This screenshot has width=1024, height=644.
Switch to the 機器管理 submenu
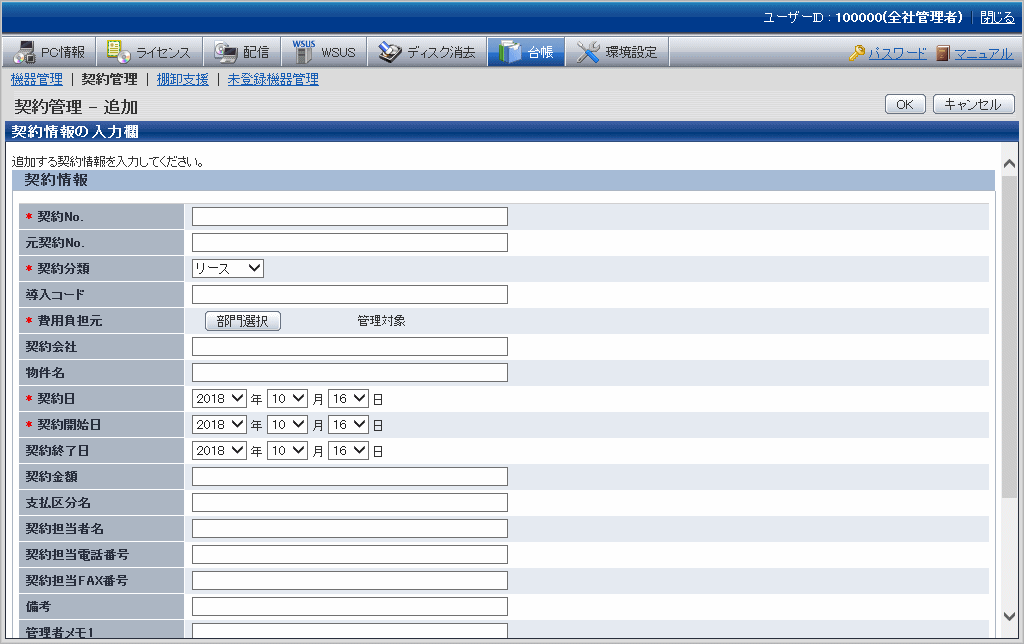click(36, 79)
